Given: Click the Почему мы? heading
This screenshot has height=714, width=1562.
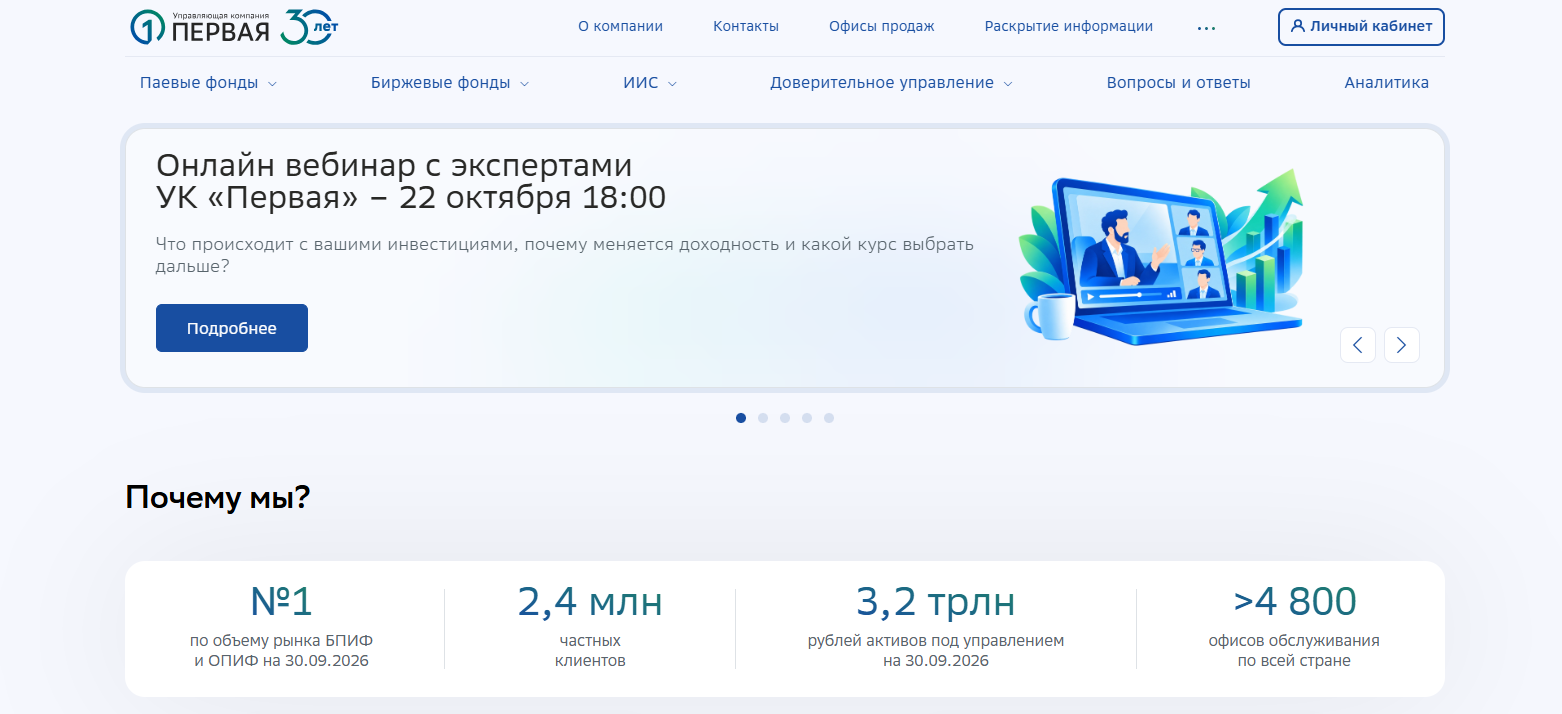Looking at the screenshot, I should pos(217,498).
